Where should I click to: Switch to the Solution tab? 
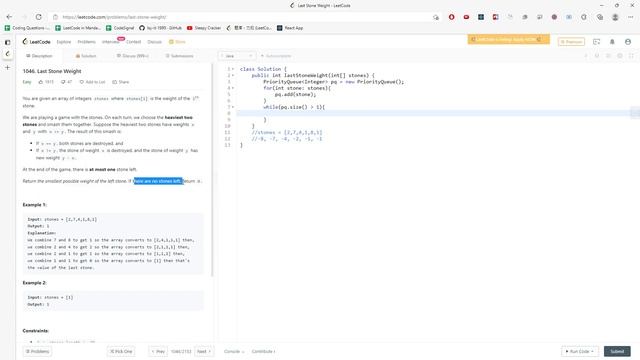86,56
